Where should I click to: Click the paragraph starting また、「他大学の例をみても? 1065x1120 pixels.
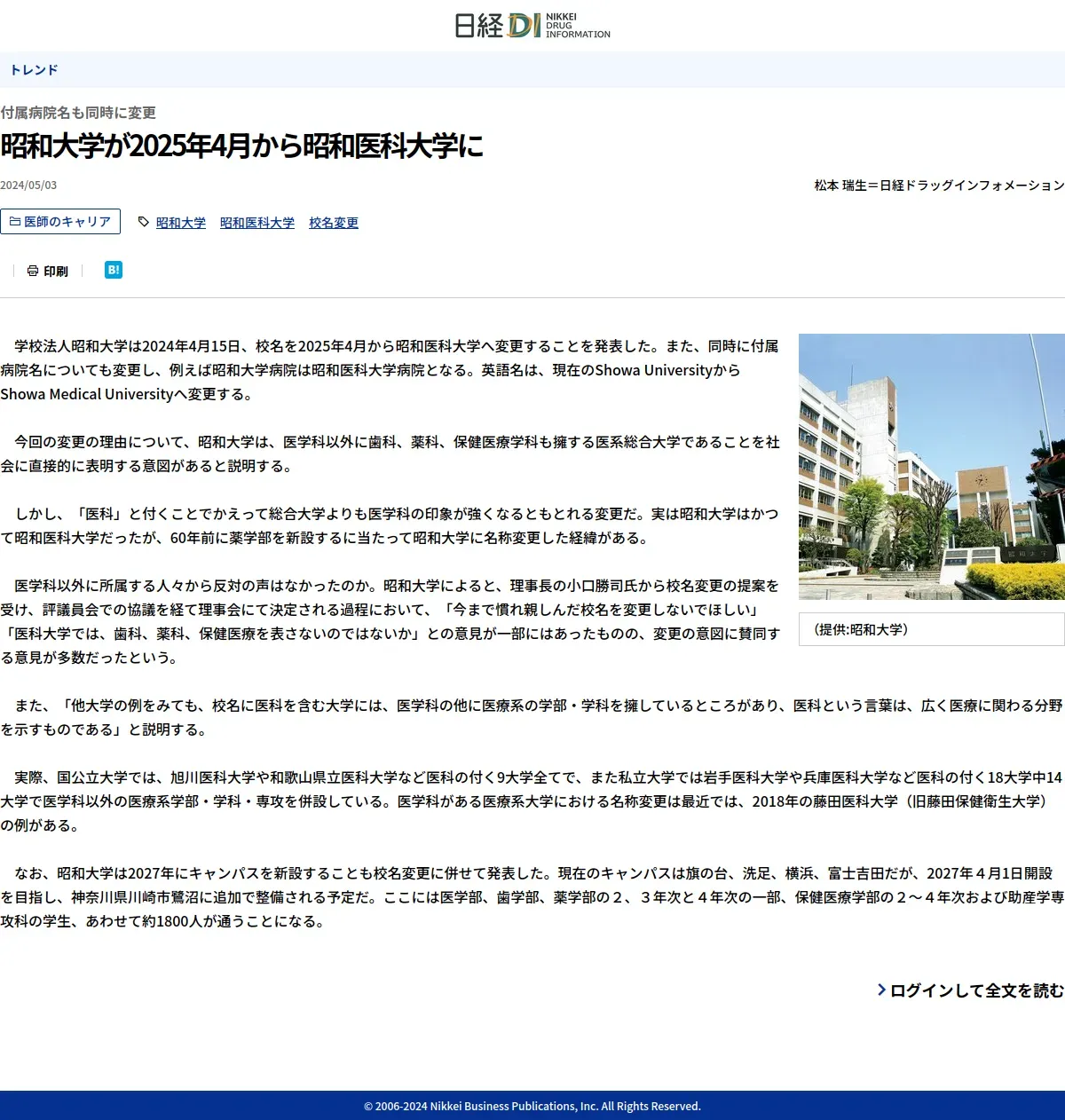[x=532, y=717]
